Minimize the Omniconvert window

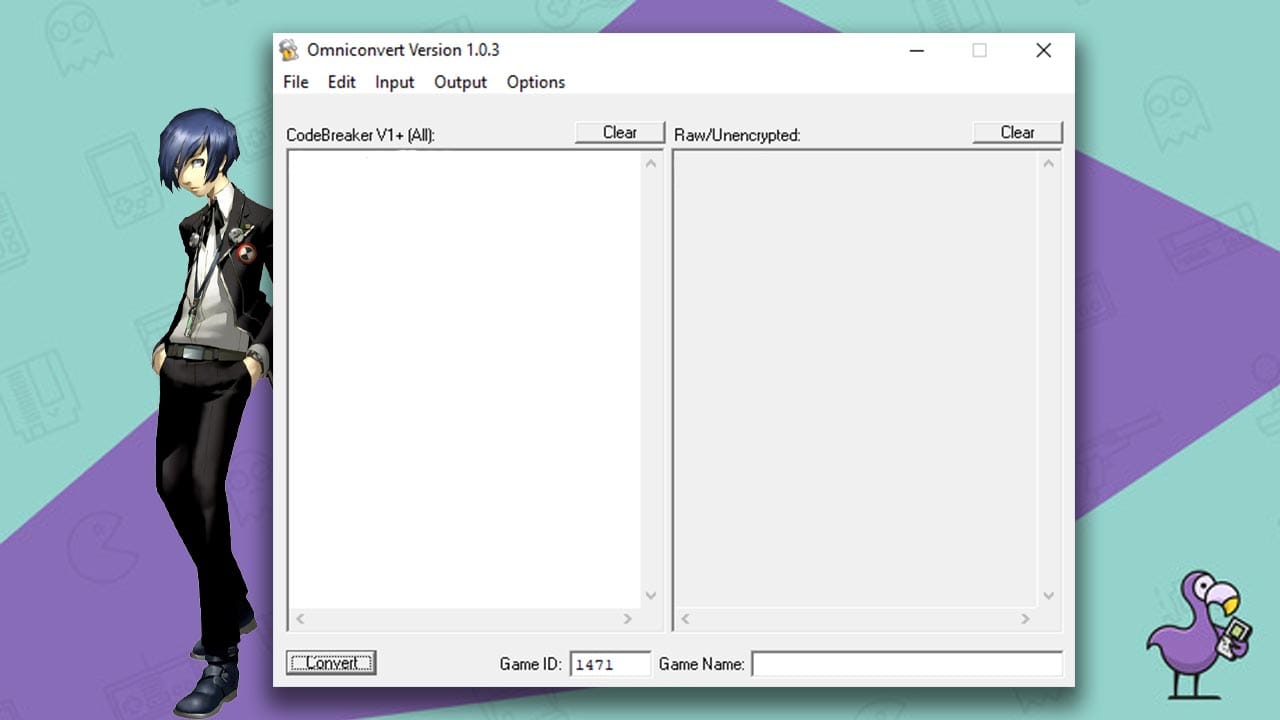[x=917, y=50]
